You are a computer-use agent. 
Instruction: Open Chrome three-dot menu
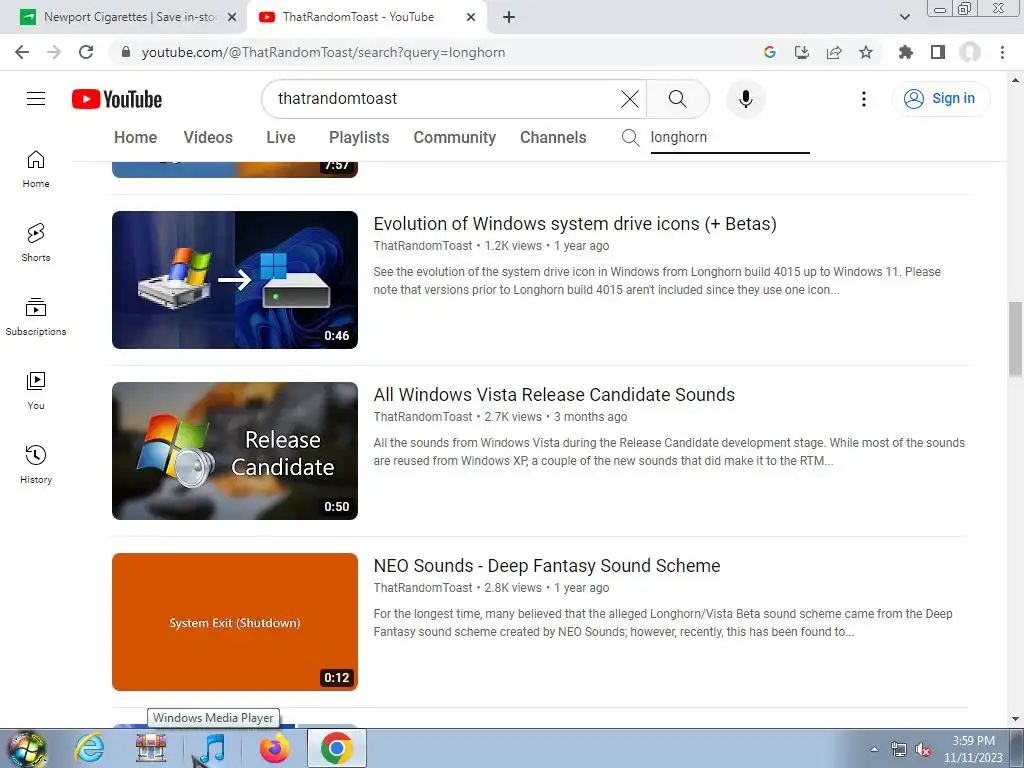pos(1002,52)
